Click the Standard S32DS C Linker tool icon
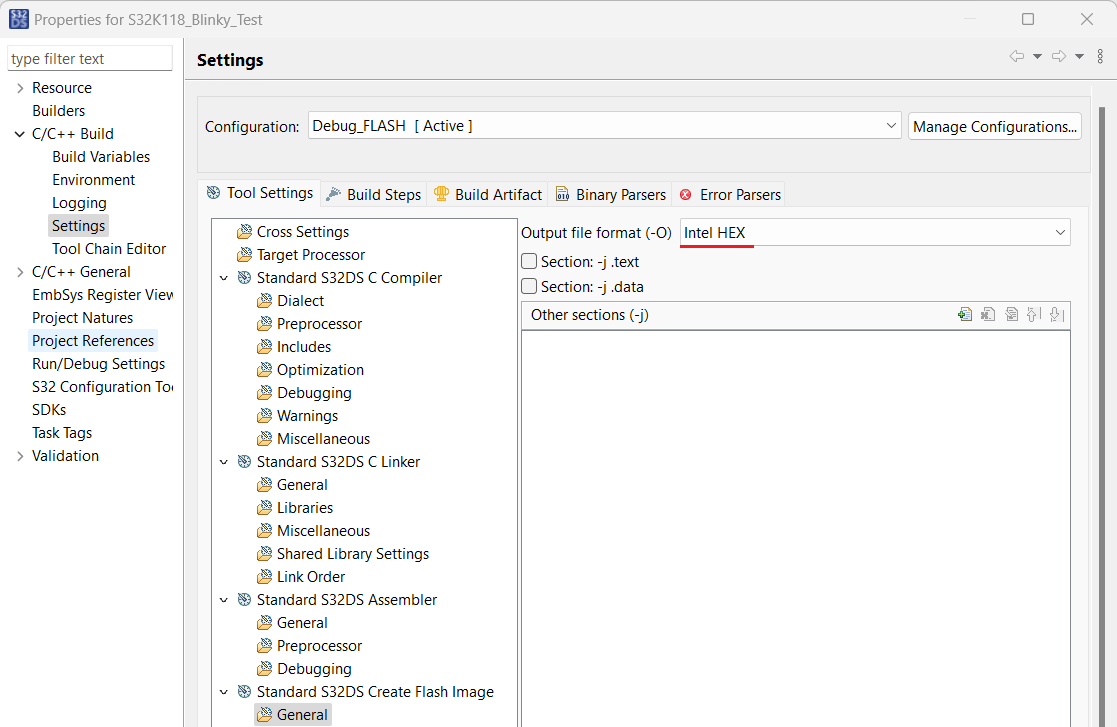The width and height of the screenshot is (1117, 727). pos(244,461)
